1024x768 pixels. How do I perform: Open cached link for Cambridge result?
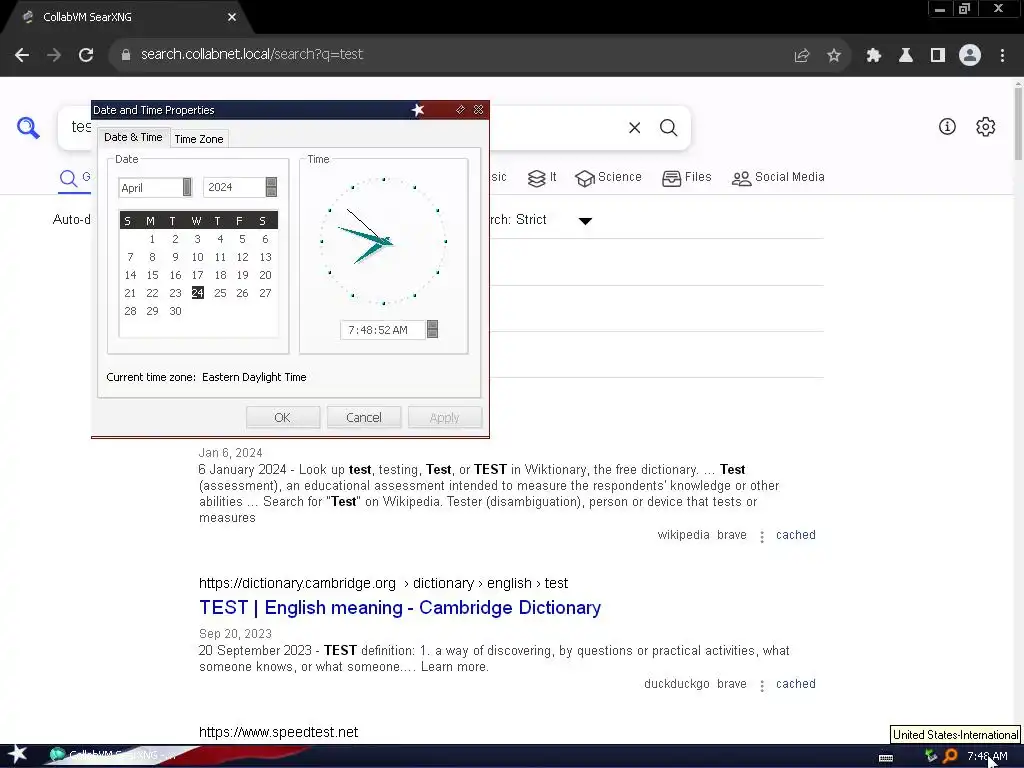click(x=795, y=684)
